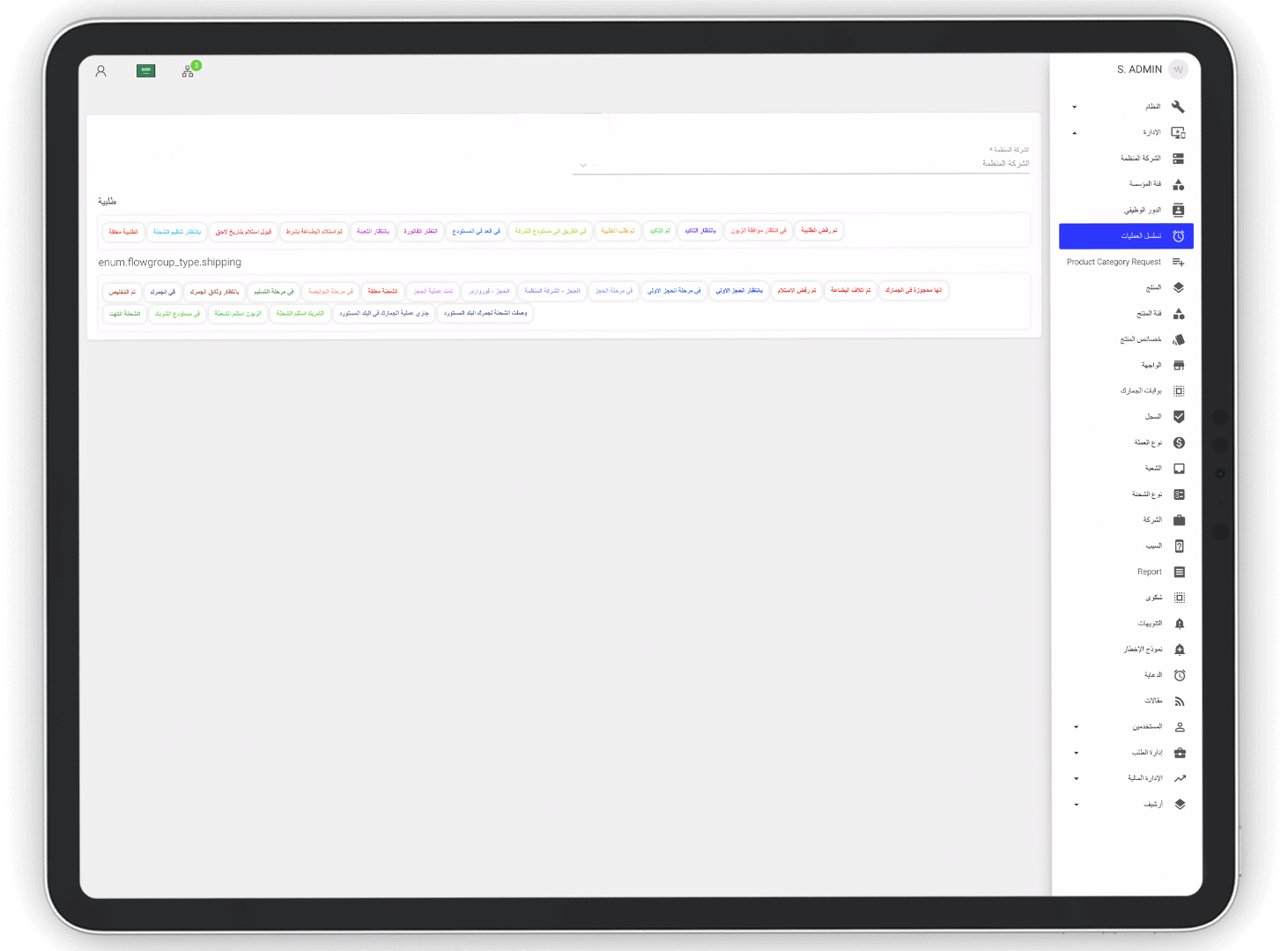Expand the النظام menu arrow
The width and height of the screenshot is (1288, 951).
click(x=1074, y=108)
